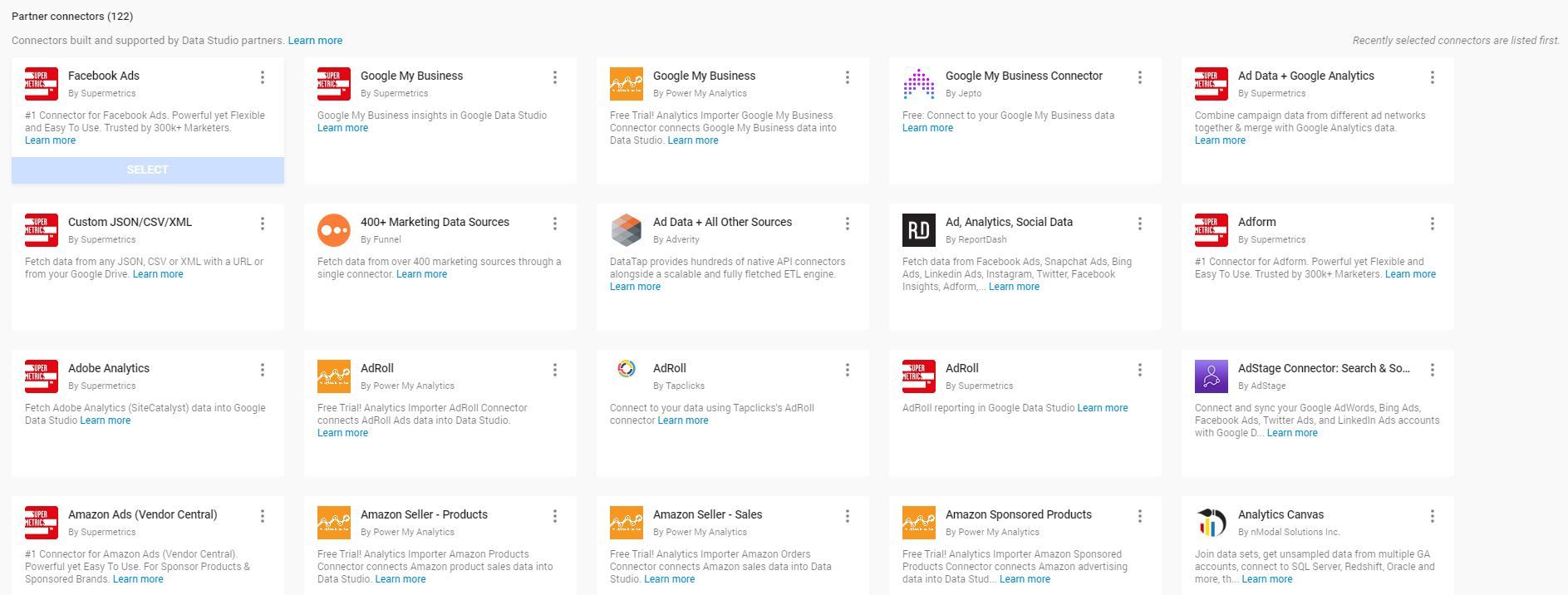Open three-dot menu for AdRoll by Tapclicks

[x=848, y=370]
